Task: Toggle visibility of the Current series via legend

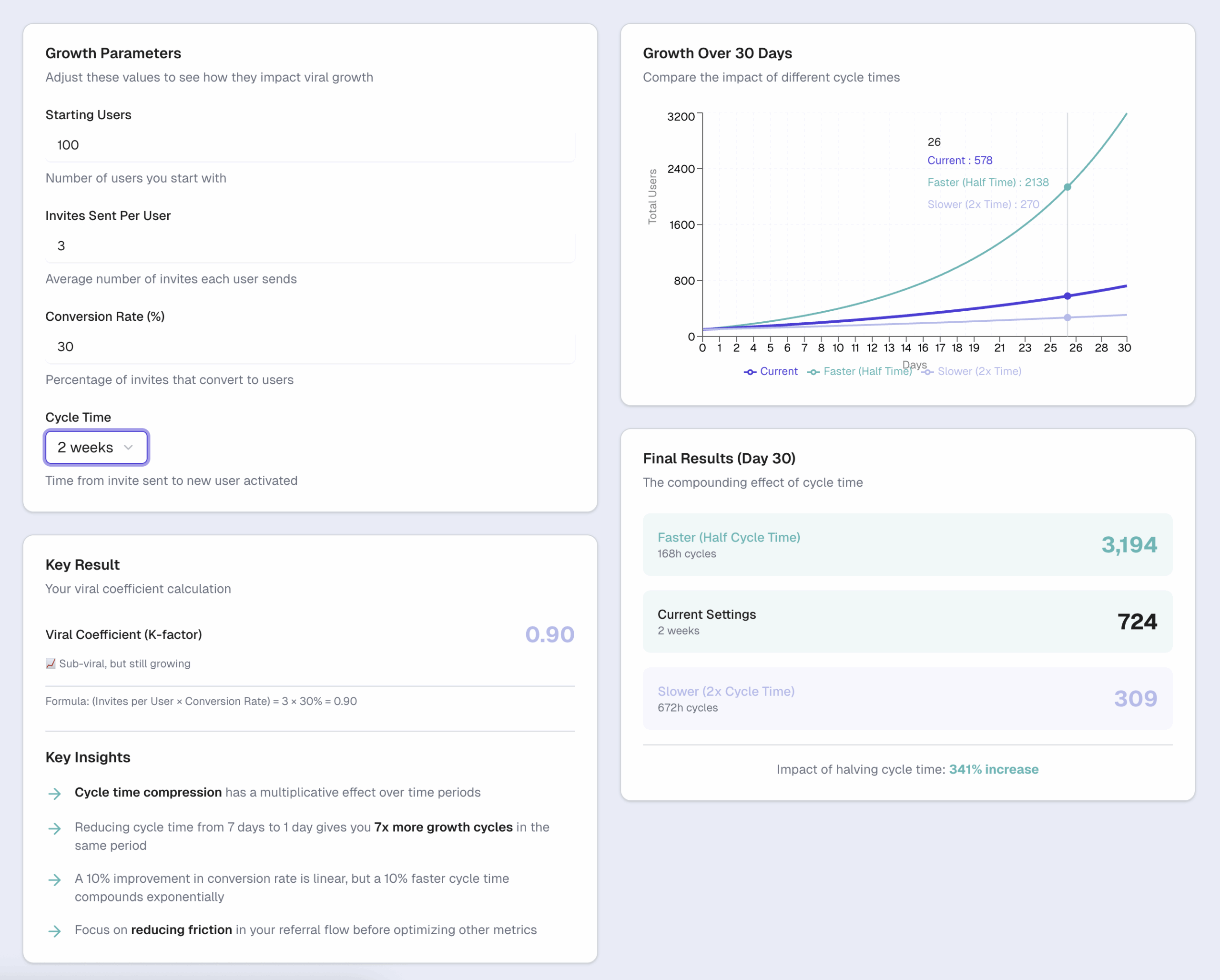Action: coord(779,372)
